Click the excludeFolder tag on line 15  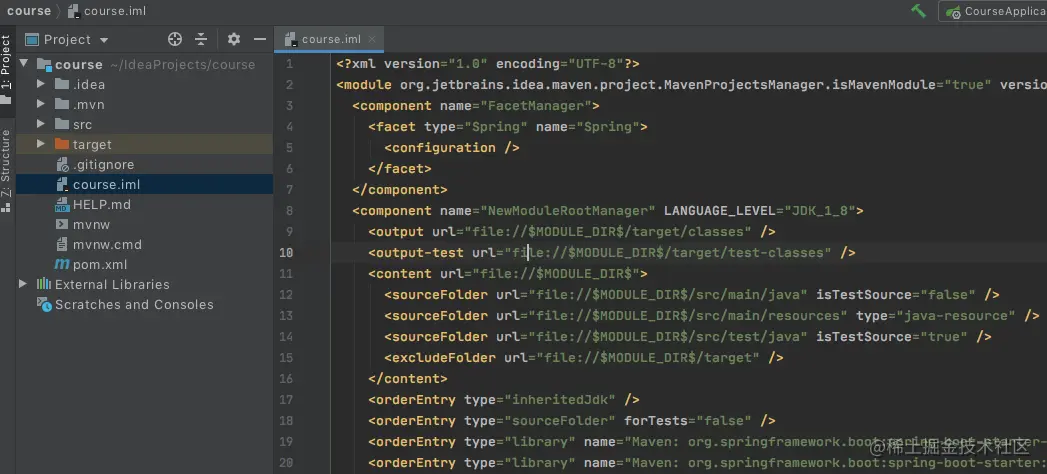point(440,357)
